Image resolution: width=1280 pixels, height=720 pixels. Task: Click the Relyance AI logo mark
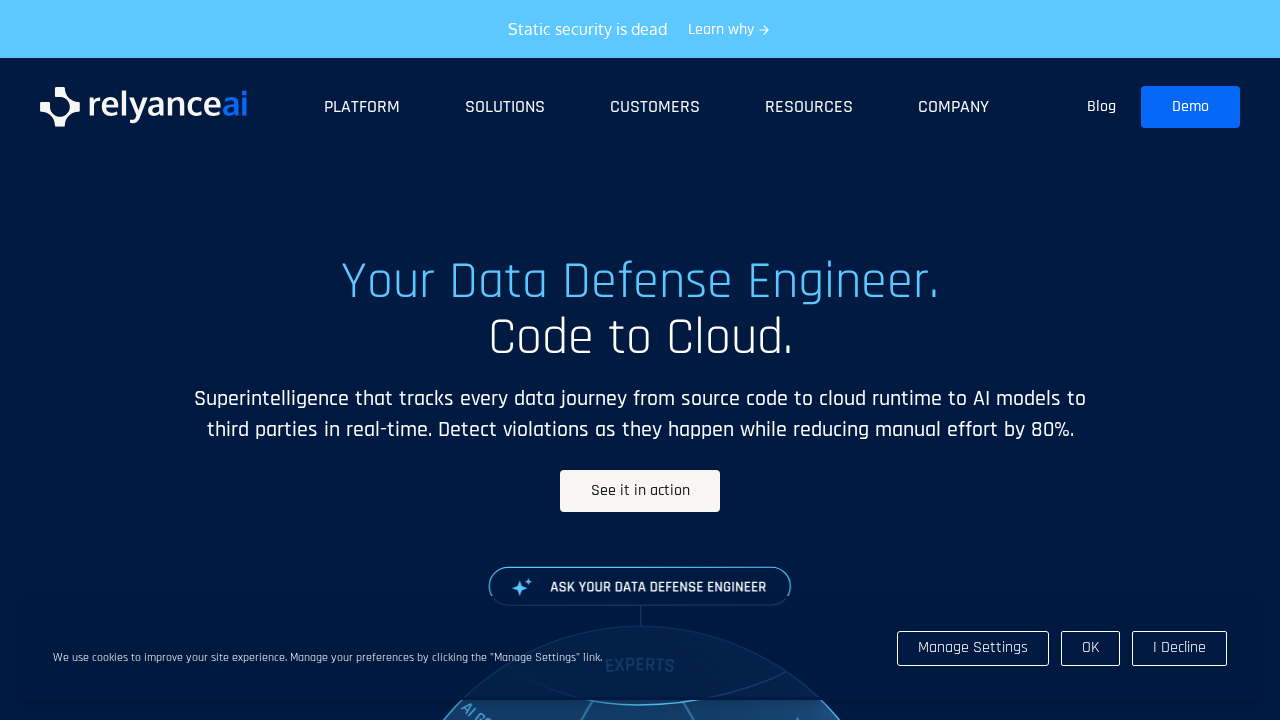[x=60, y=107]
